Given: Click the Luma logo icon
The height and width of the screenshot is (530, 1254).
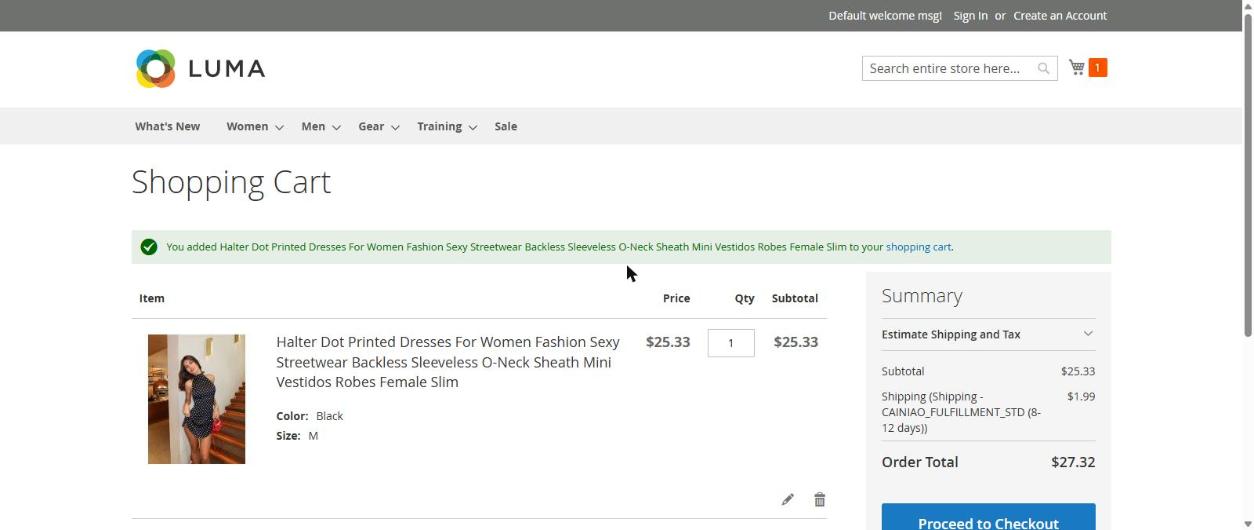Looking at the screenshot, I should tap(155, 68).
